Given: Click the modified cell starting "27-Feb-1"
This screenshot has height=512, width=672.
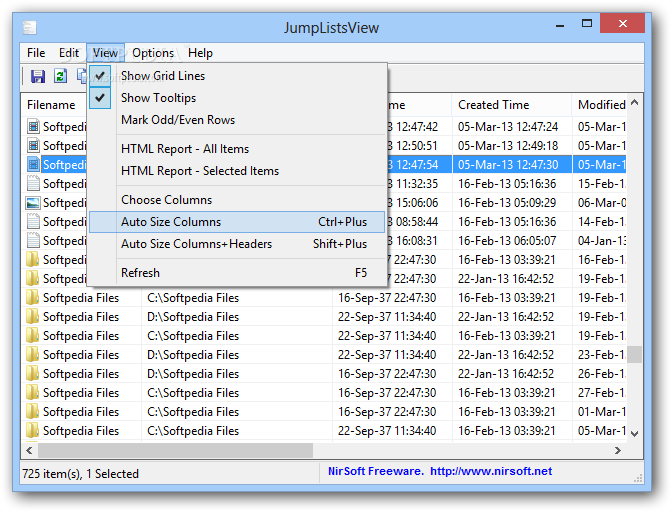Looking at the screenshot, I should [x=602, y=392].
